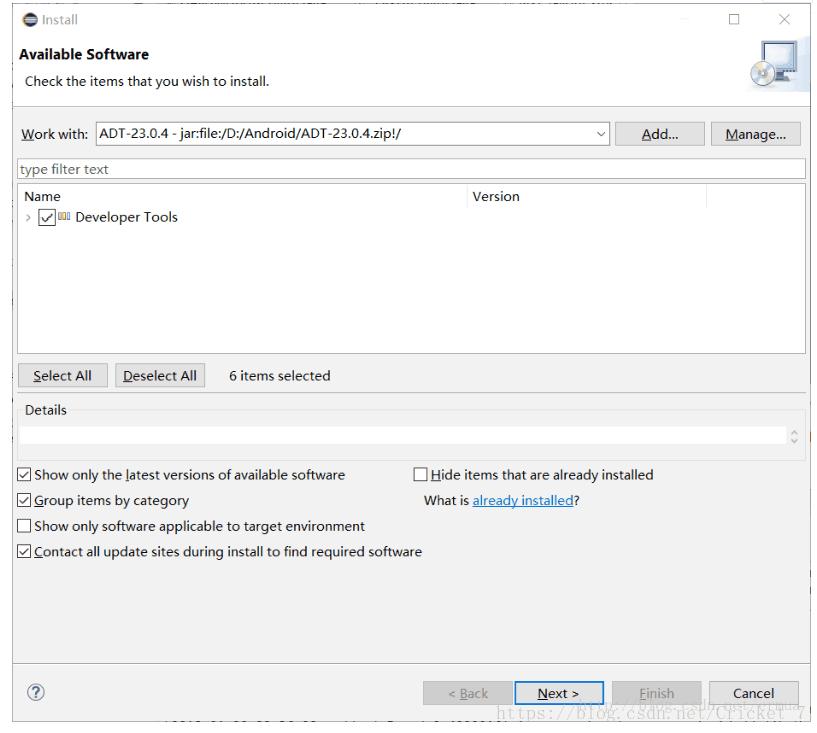Enable Show only software applicable to target environment
The width and height of the screenshot is (817, 733).
[24, 526]
